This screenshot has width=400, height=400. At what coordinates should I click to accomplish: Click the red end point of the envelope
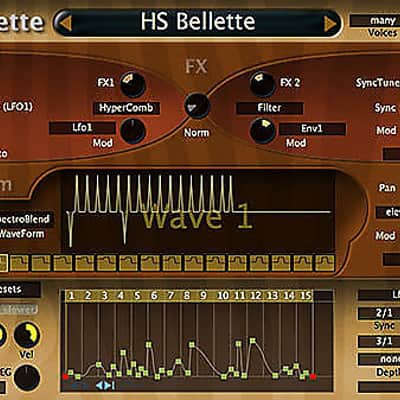313,376
